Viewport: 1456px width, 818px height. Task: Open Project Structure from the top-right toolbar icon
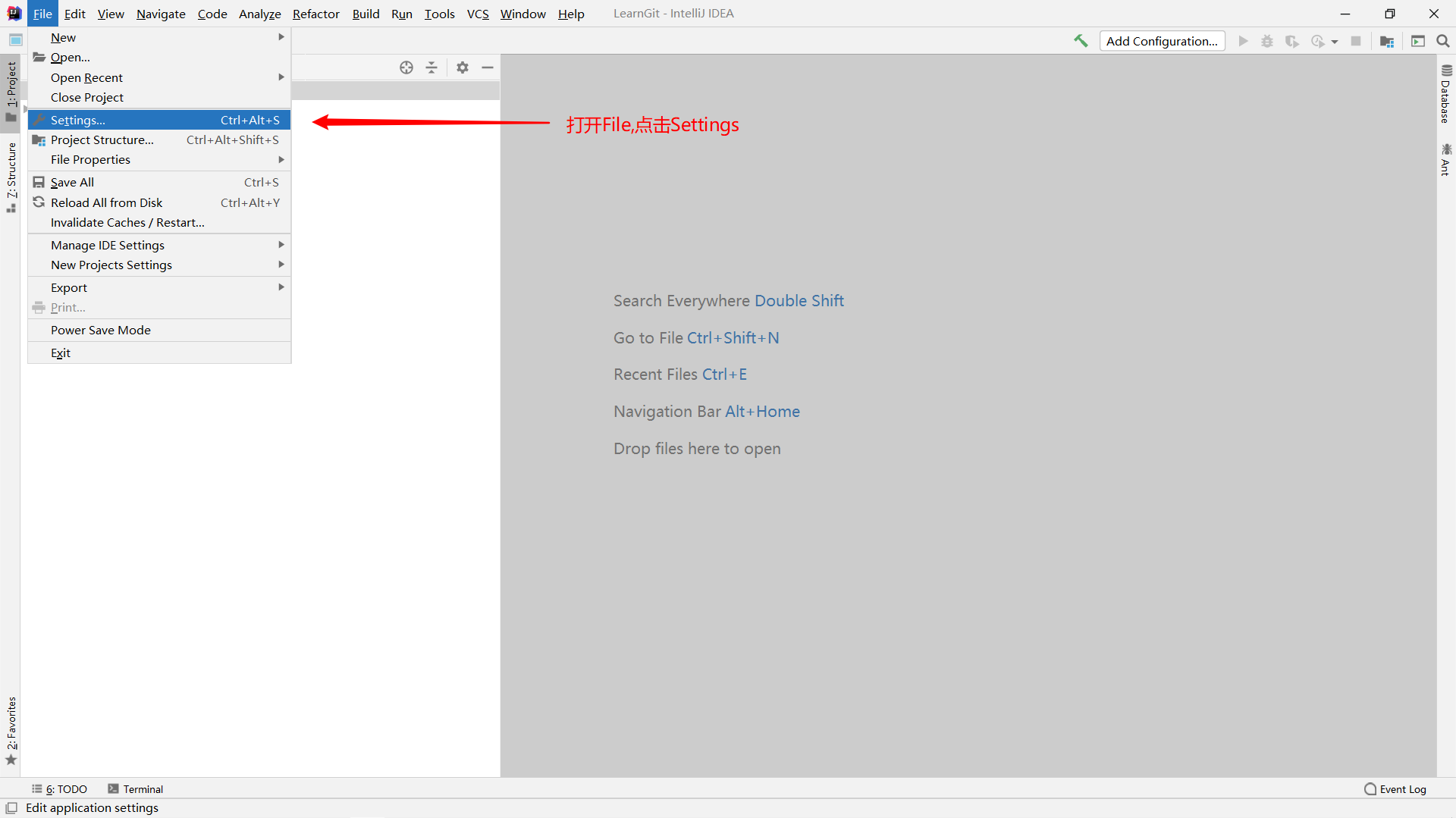[x=1387, y=41]
